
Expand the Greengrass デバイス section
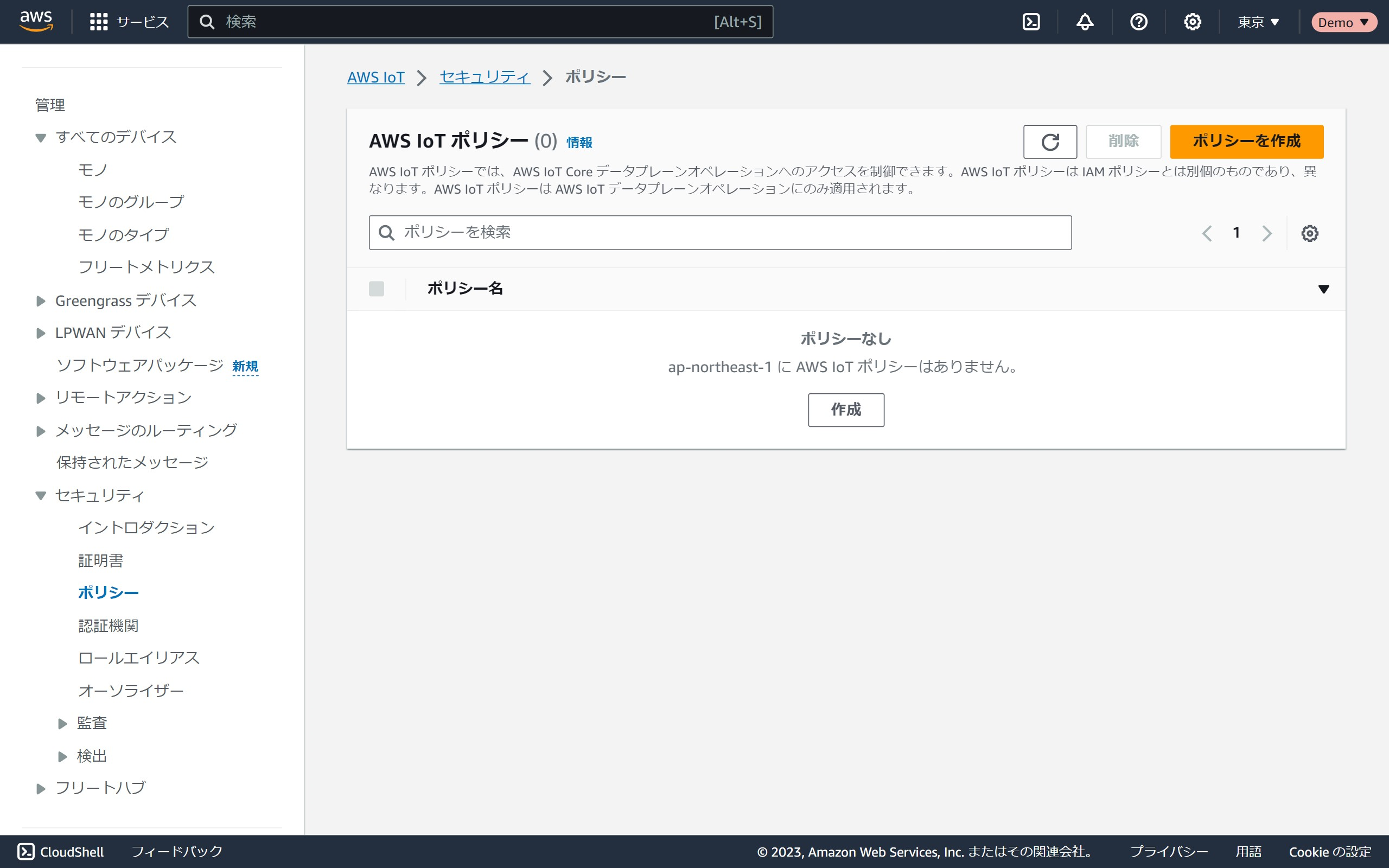(x=41, y=301)
